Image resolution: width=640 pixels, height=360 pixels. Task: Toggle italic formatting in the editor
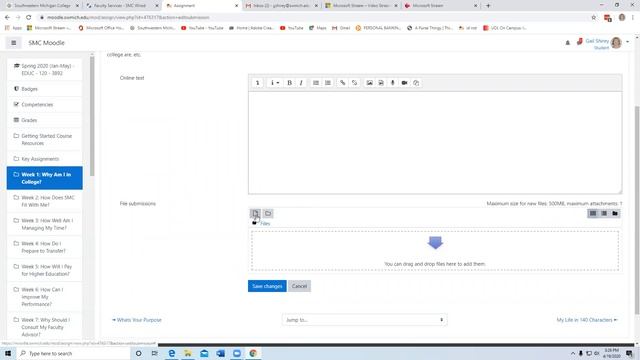coord(301,83)
